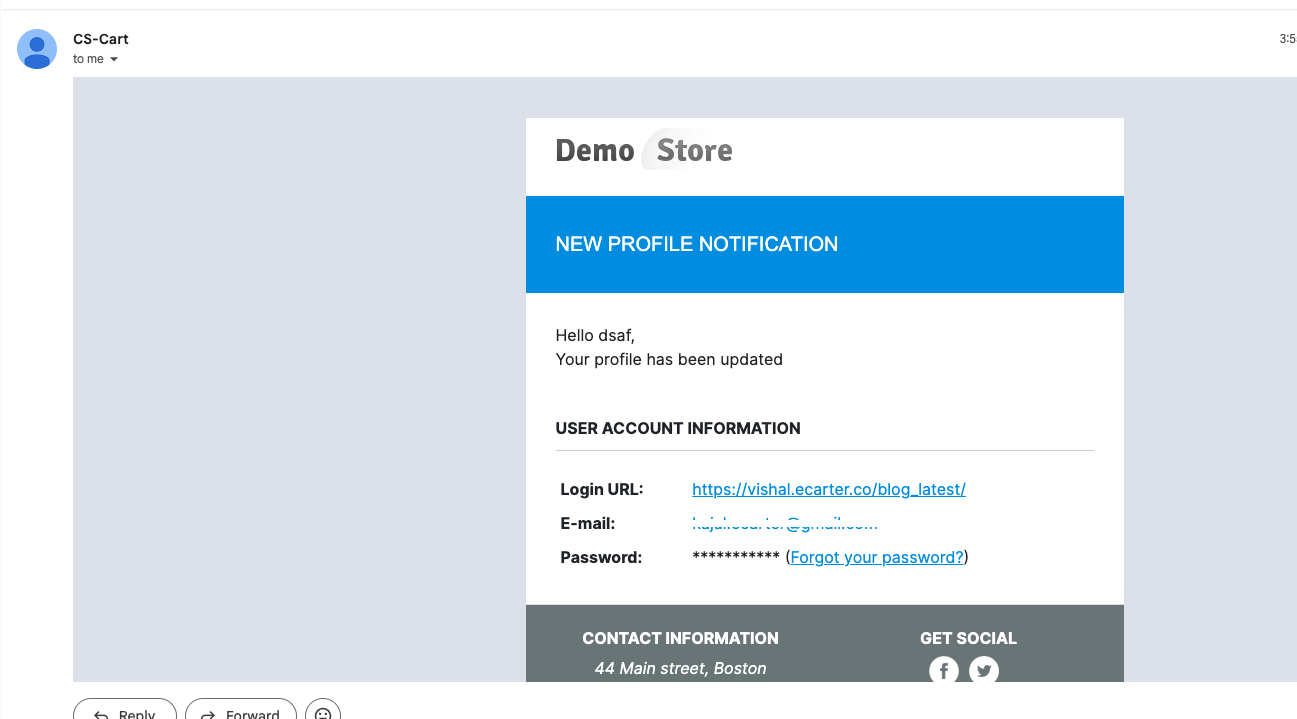Click the masked password asterisks
1297x719 pixels.
(x=735, y=557)
